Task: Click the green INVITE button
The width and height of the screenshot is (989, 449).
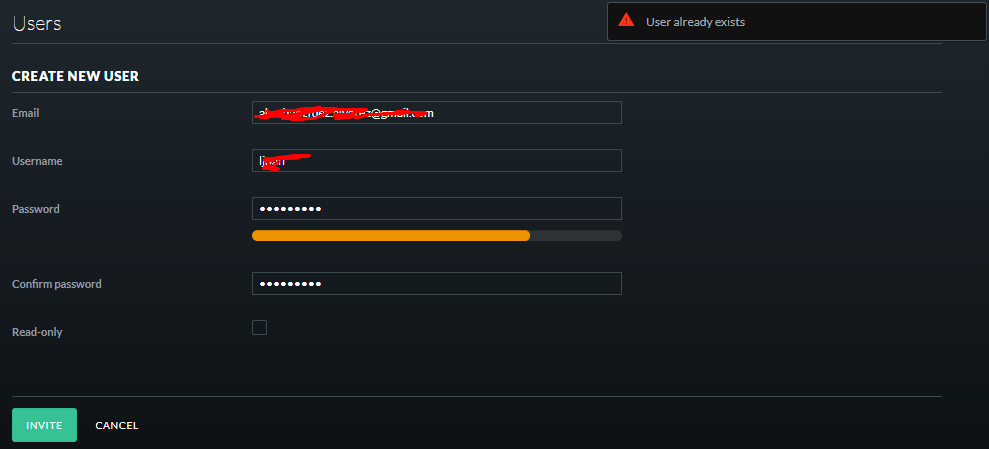Action: tap(44, 425)
